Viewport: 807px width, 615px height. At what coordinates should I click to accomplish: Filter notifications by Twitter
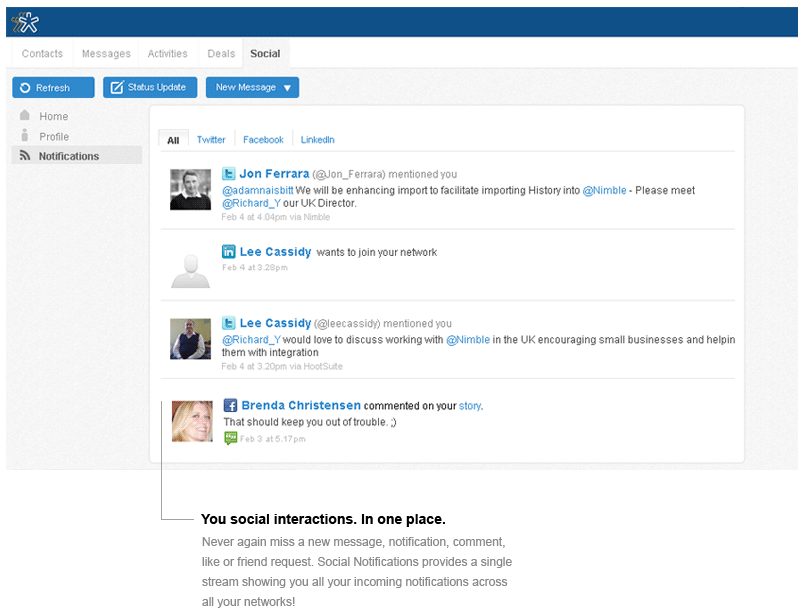[211, 140]
